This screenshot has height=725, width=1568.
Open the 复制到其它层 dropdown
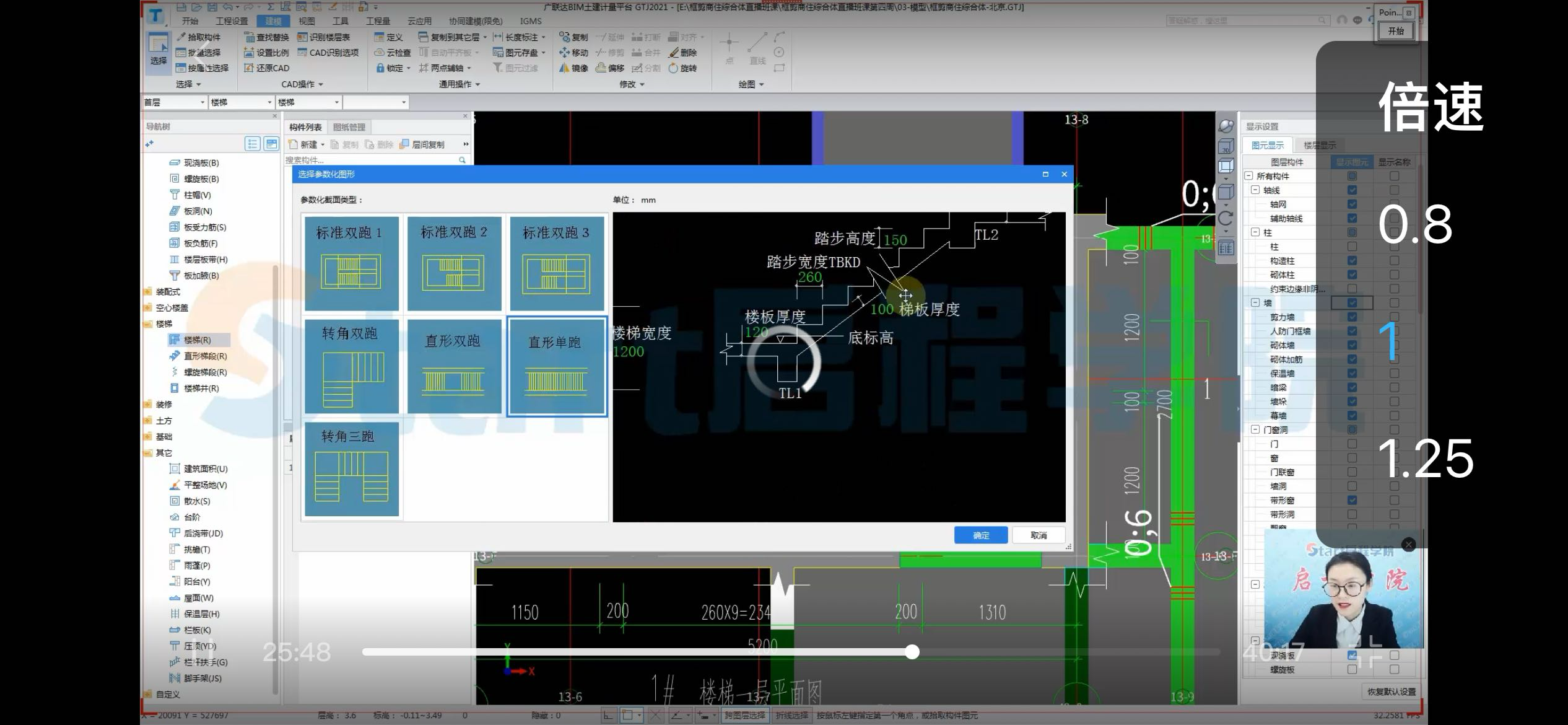click(485, 37)
